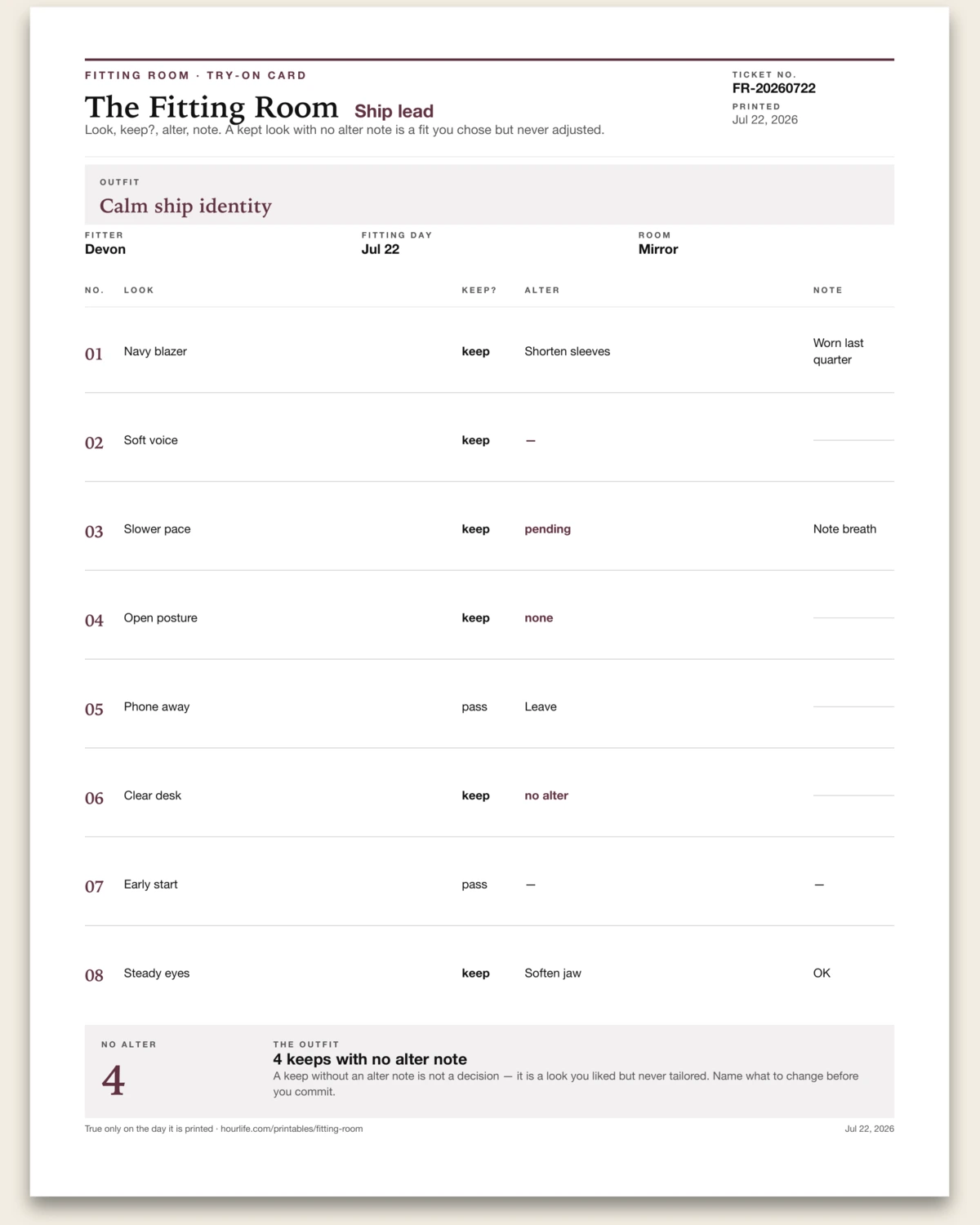Click the Note breath note for Slower pace
This screenshot has height=1225, width=980.
click(x=844, y=529)
